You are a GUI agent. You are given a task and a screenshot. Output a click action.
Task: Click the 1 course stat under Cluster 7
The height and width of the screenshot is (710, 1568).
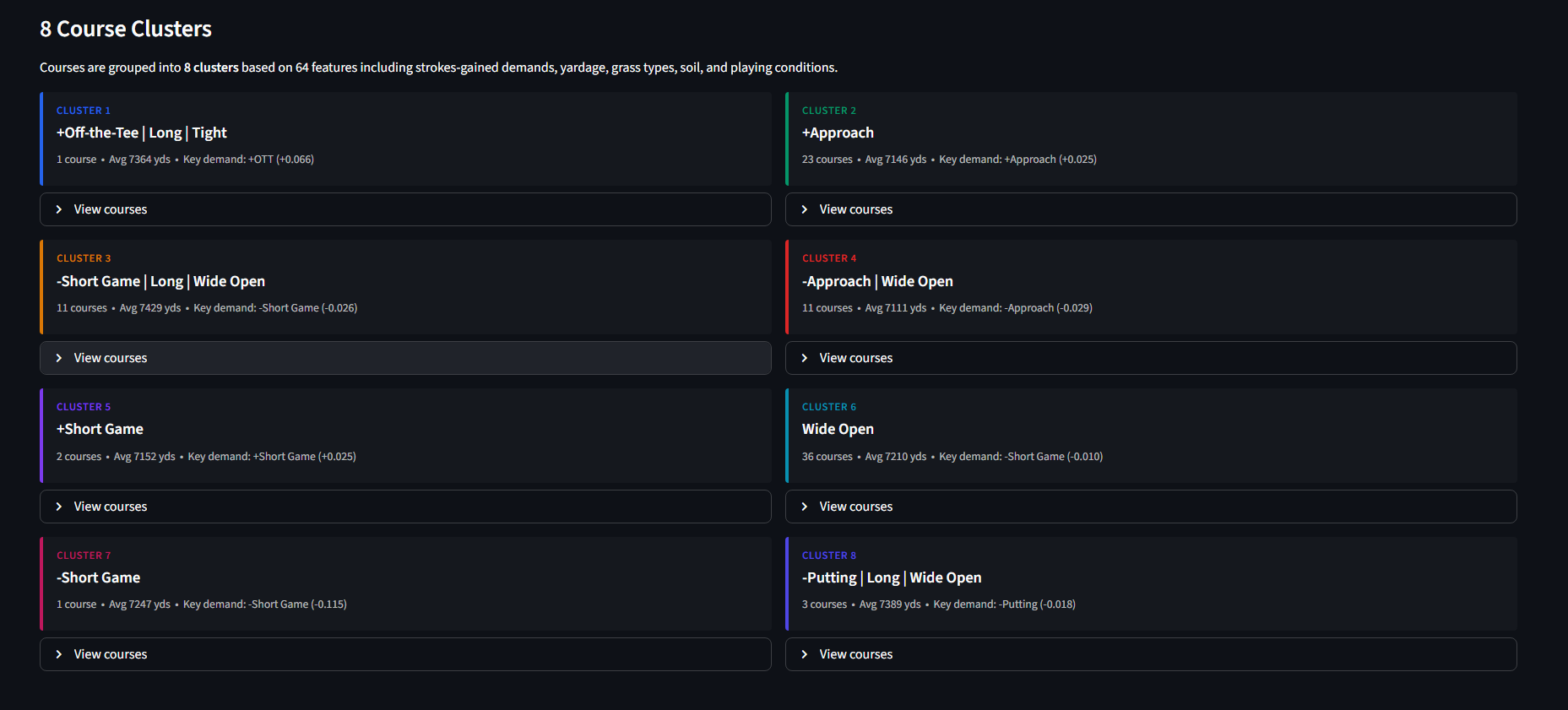click(x=76, y=604)
